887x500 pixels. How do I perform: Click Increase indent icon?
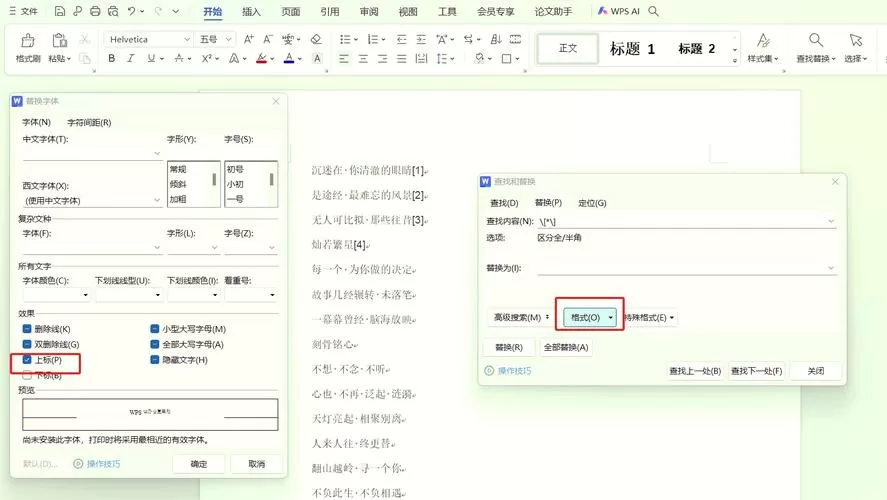point(421,39)
